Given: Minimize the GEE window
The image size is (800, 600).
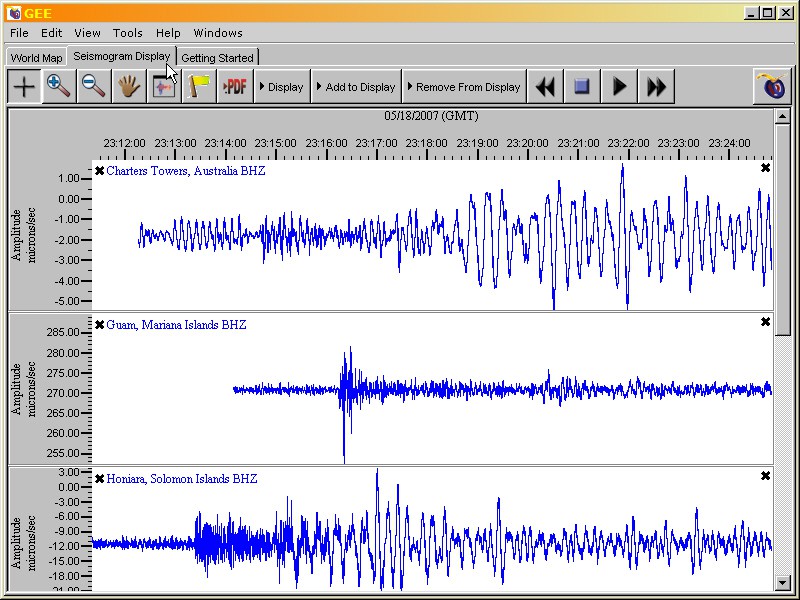Looking at the screenshot, I should click(x=751, y=13).
